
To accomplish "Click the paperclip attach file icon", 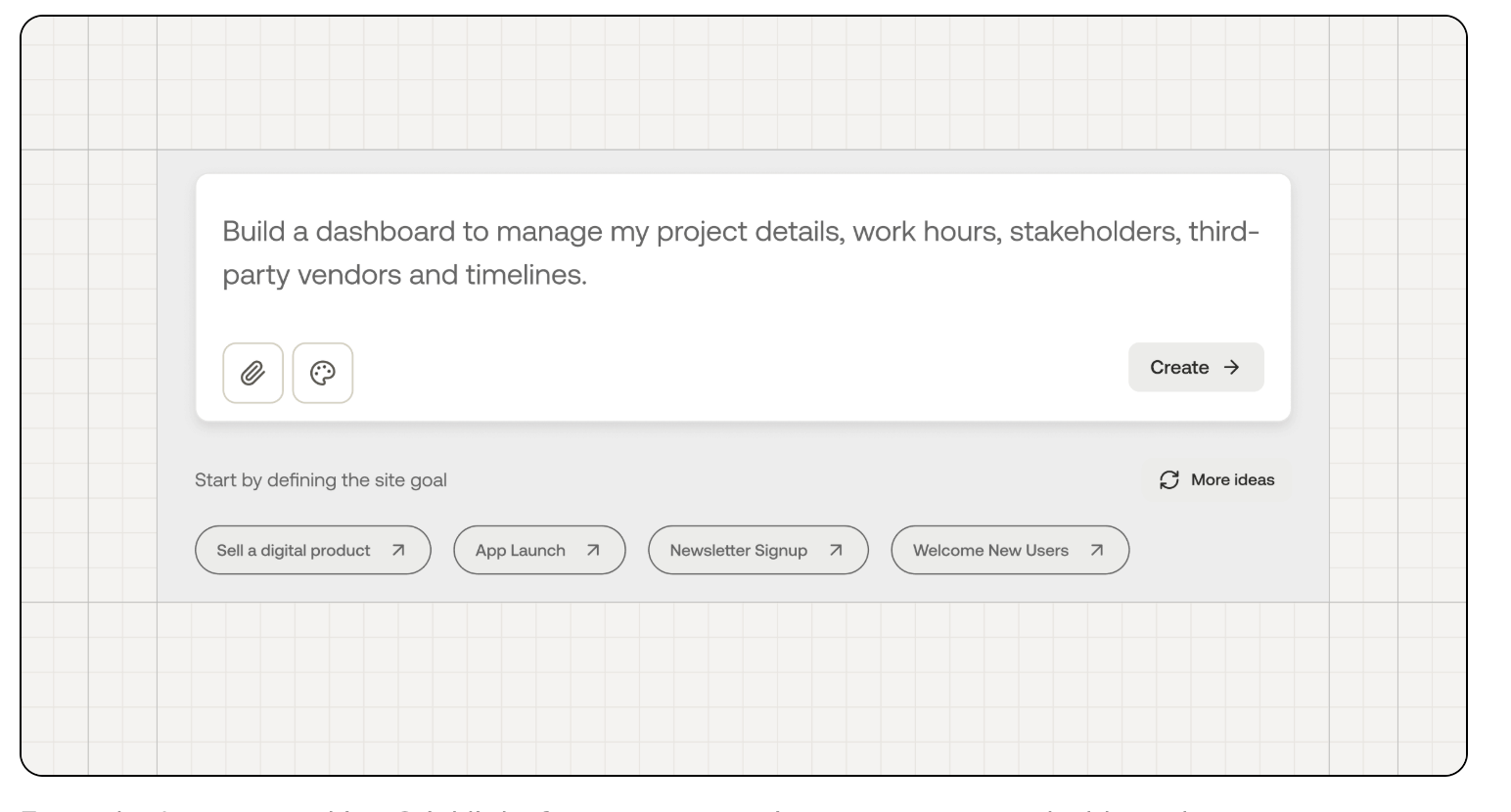I will coord(252,373).
